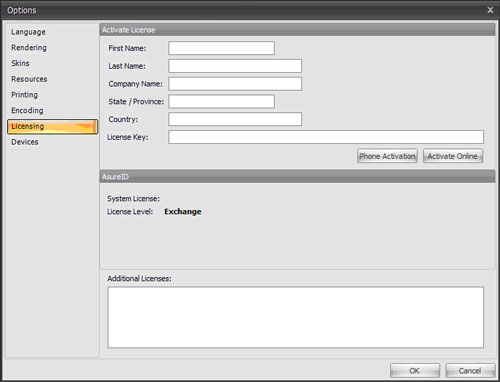Screen dimensions: 500x382
Task: Open the Devices settings category
Action: tap(25, 142)
